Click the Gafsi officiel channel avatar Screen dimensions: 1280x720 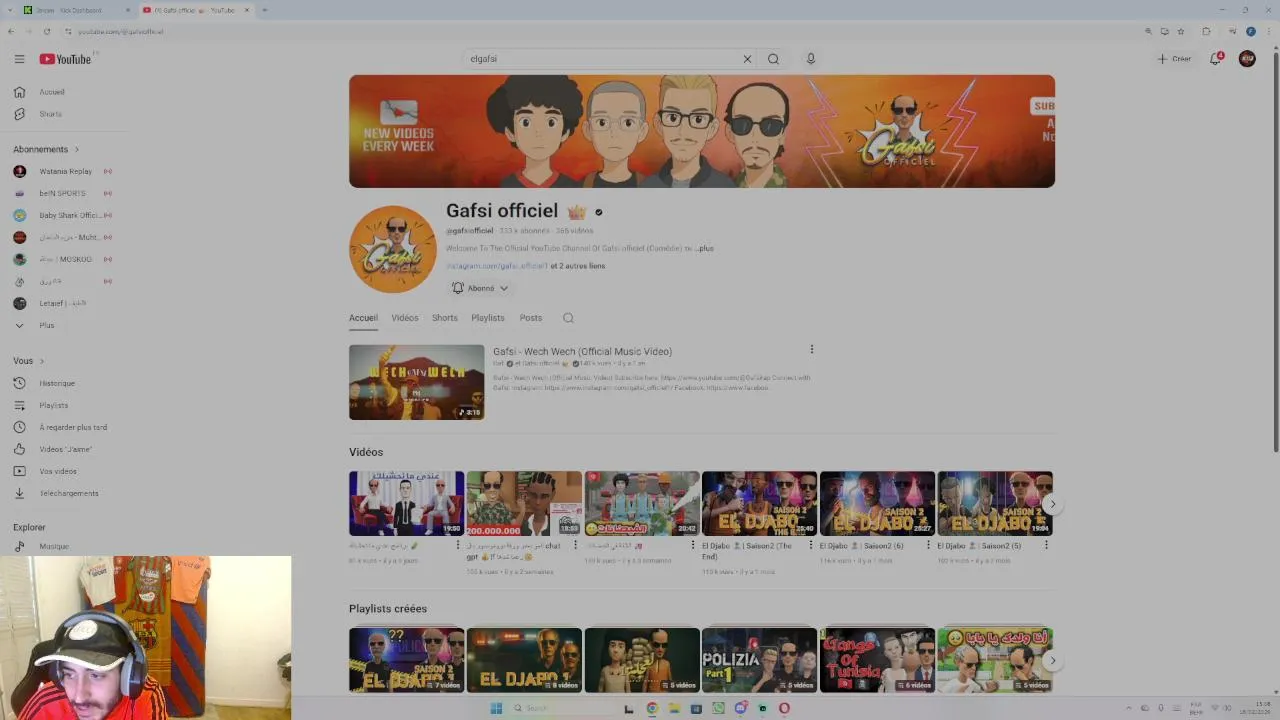coord(393,249)
